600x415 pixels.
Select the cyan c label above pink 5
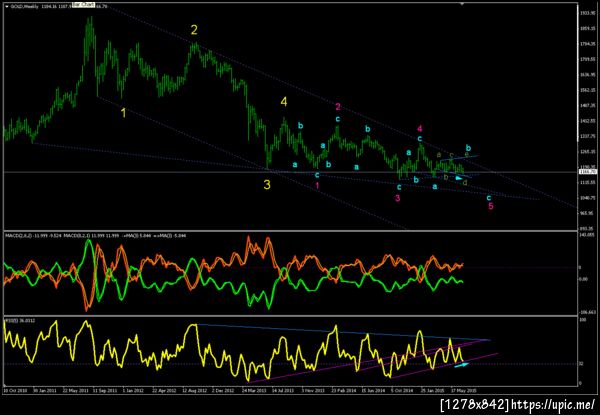[489, 198]
